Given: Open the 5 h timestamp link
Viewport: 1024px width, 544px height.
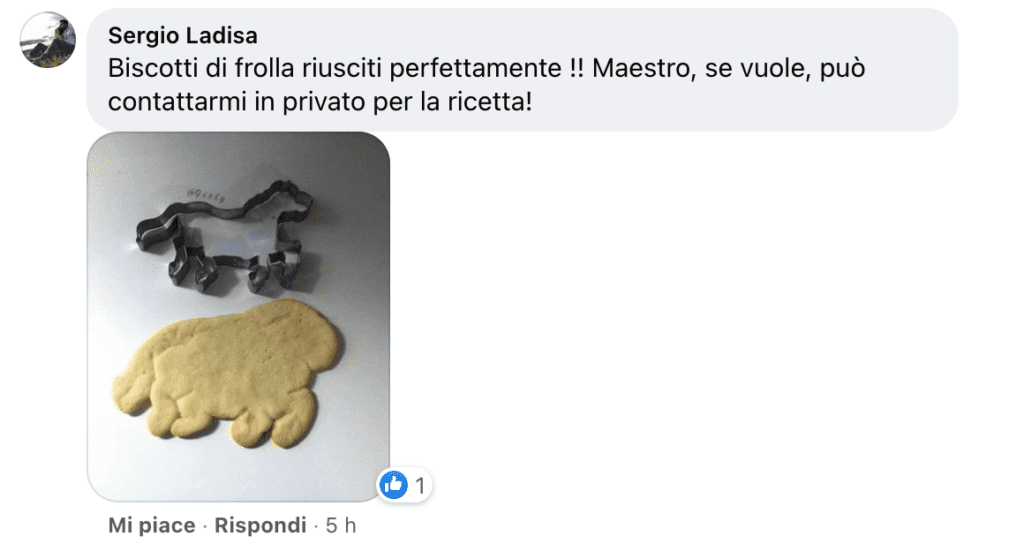Looking at the screenshot, I should click(x=341, y=525).
